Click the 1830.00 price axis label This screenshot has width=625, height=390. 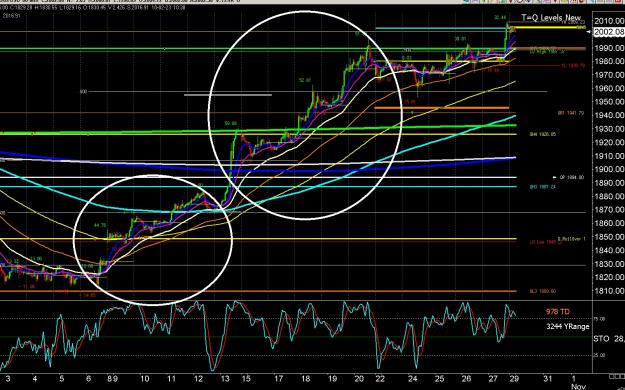pyautogui.click(x=609, y=264)
